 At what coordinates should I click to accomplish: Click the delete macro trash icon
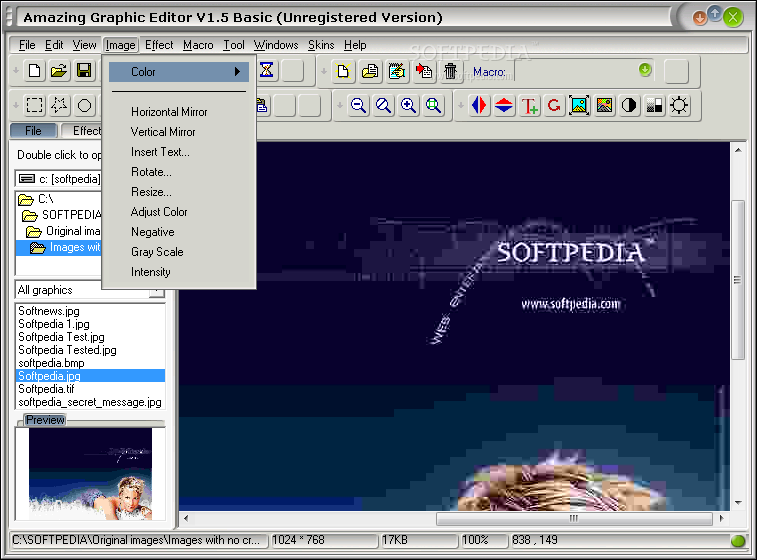pos(450,71)
